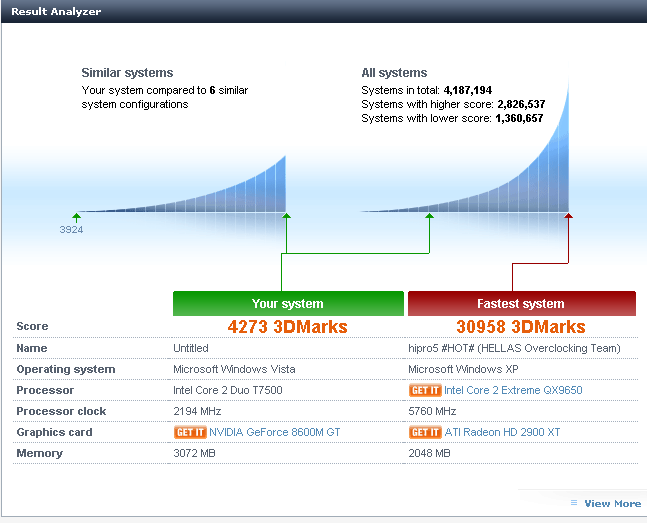This screenshot has height=523, width=647.
Task: Click the 30958 3DMarks score
Action: [x=521, y=327]
